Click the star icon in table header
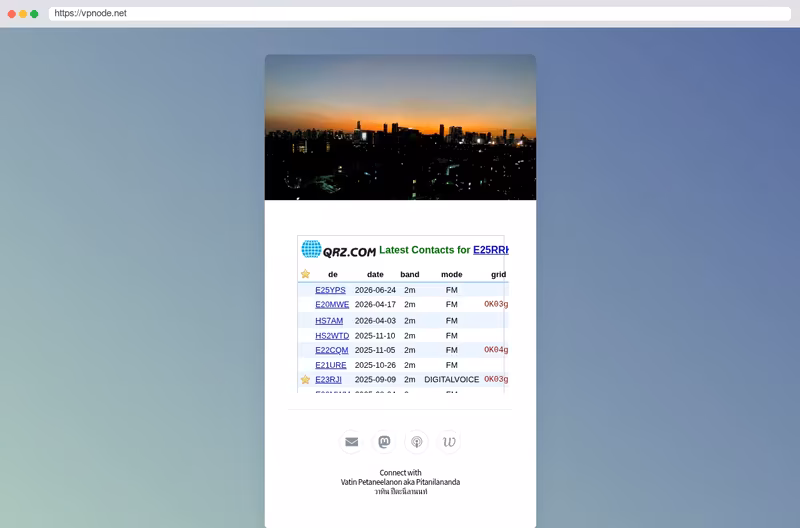Screen dimensions: 800x528 305,274
